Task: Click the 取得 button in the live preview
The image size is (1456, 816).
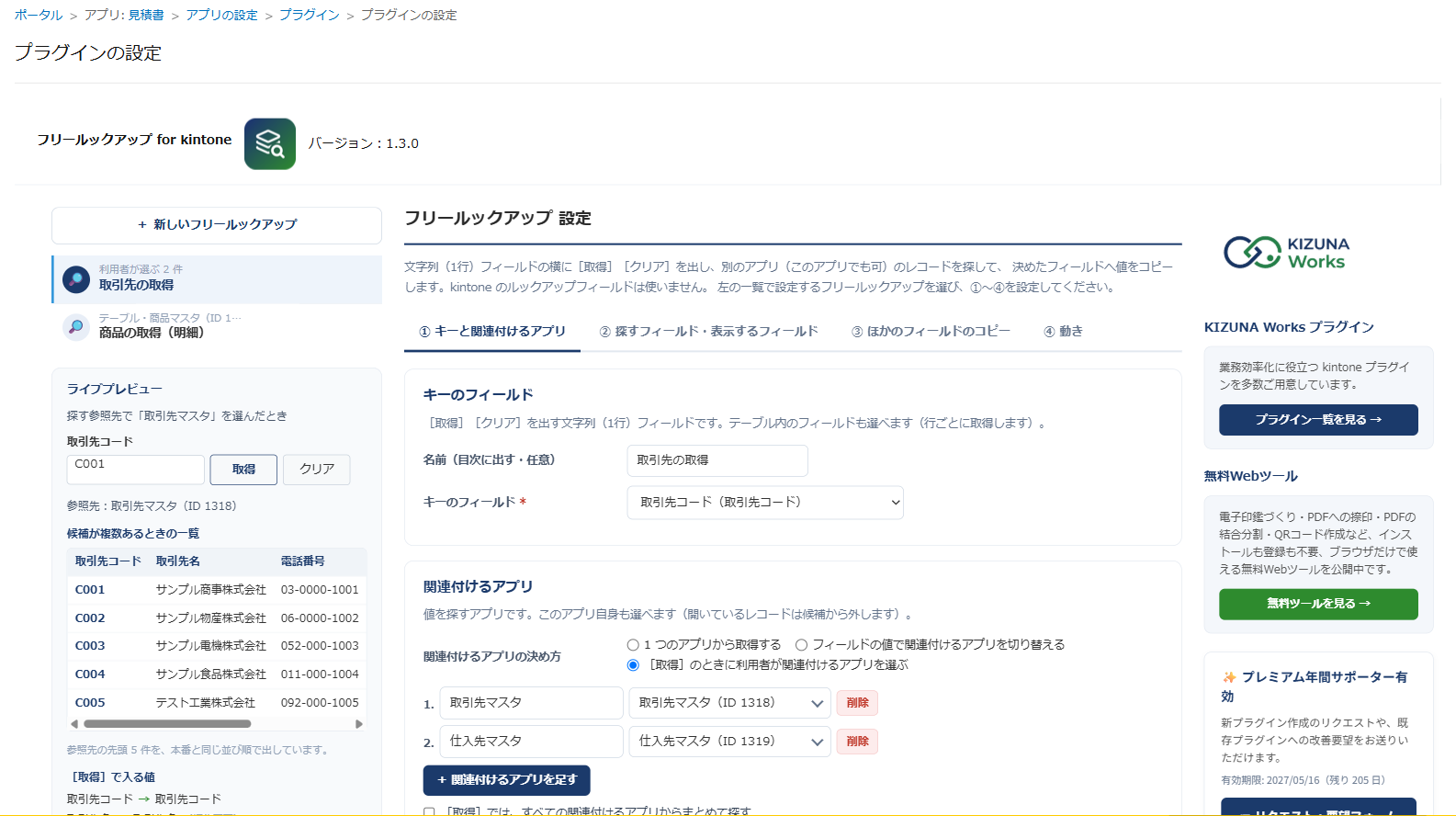Action: 243,470
